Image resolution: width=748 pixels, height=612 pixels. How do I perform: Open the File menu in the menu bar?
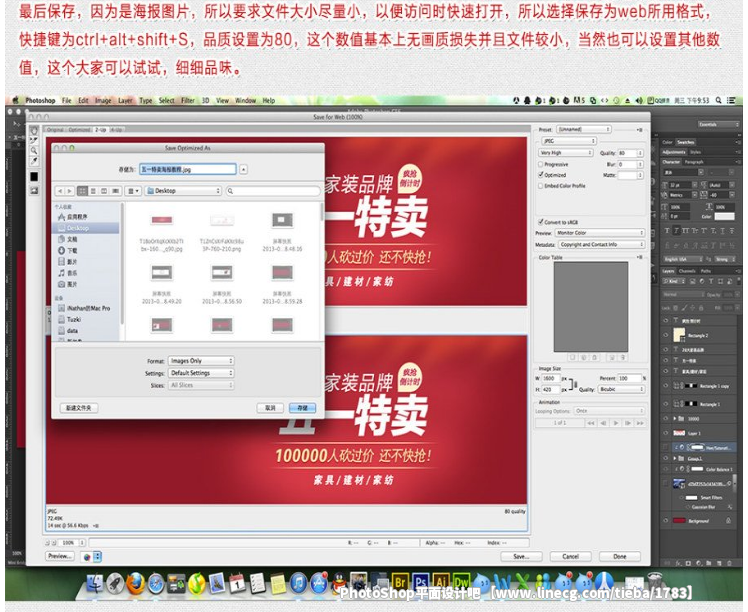[66, 101]
